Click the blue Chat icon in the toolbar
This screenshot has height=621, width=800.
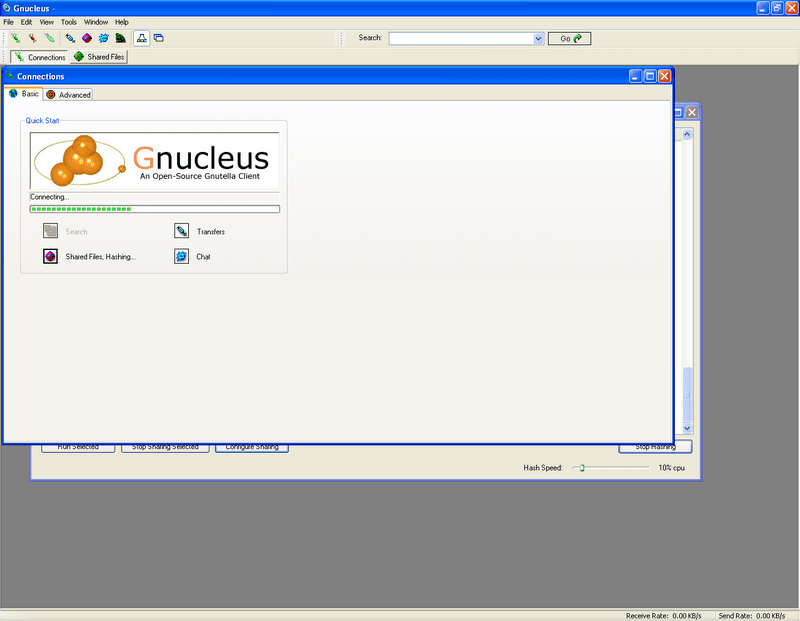tap(103, 38)
